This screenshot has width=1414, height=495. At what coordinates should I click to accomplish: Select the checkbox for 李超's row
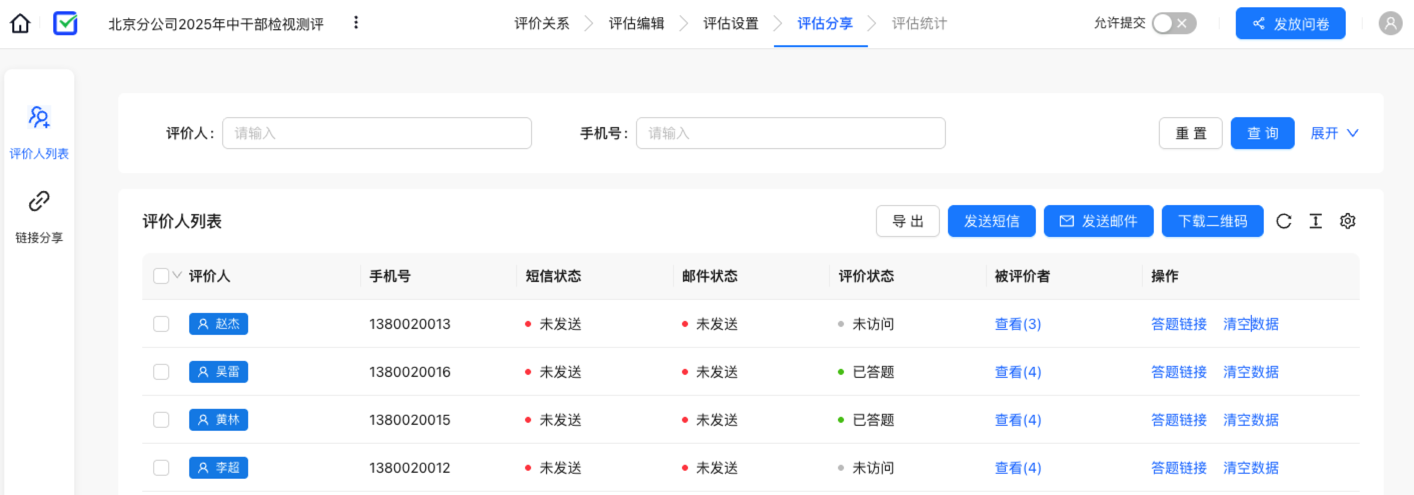click(161, 468)
